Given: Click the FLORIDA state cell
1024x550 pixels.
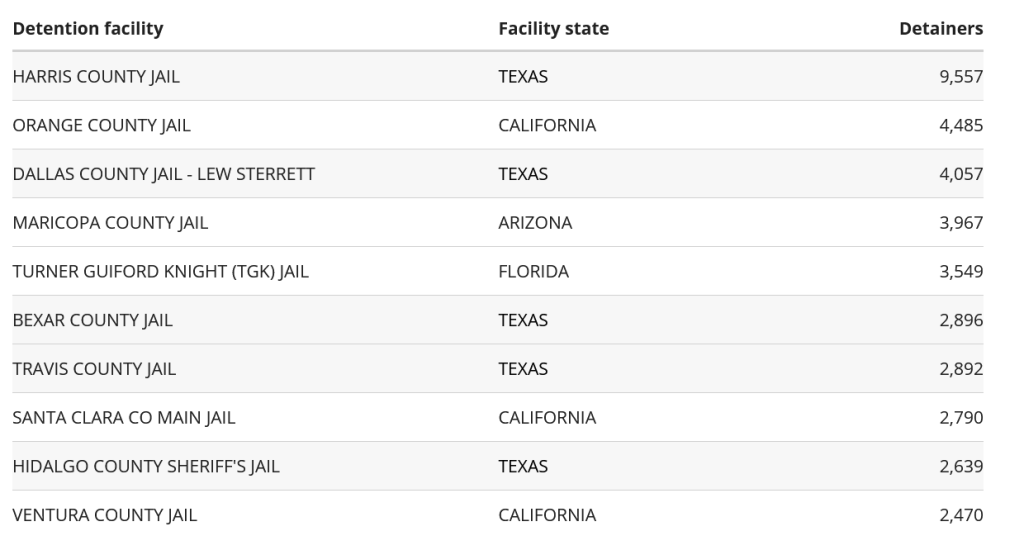Looking at the screenshot, I should (x=533, y=272).
